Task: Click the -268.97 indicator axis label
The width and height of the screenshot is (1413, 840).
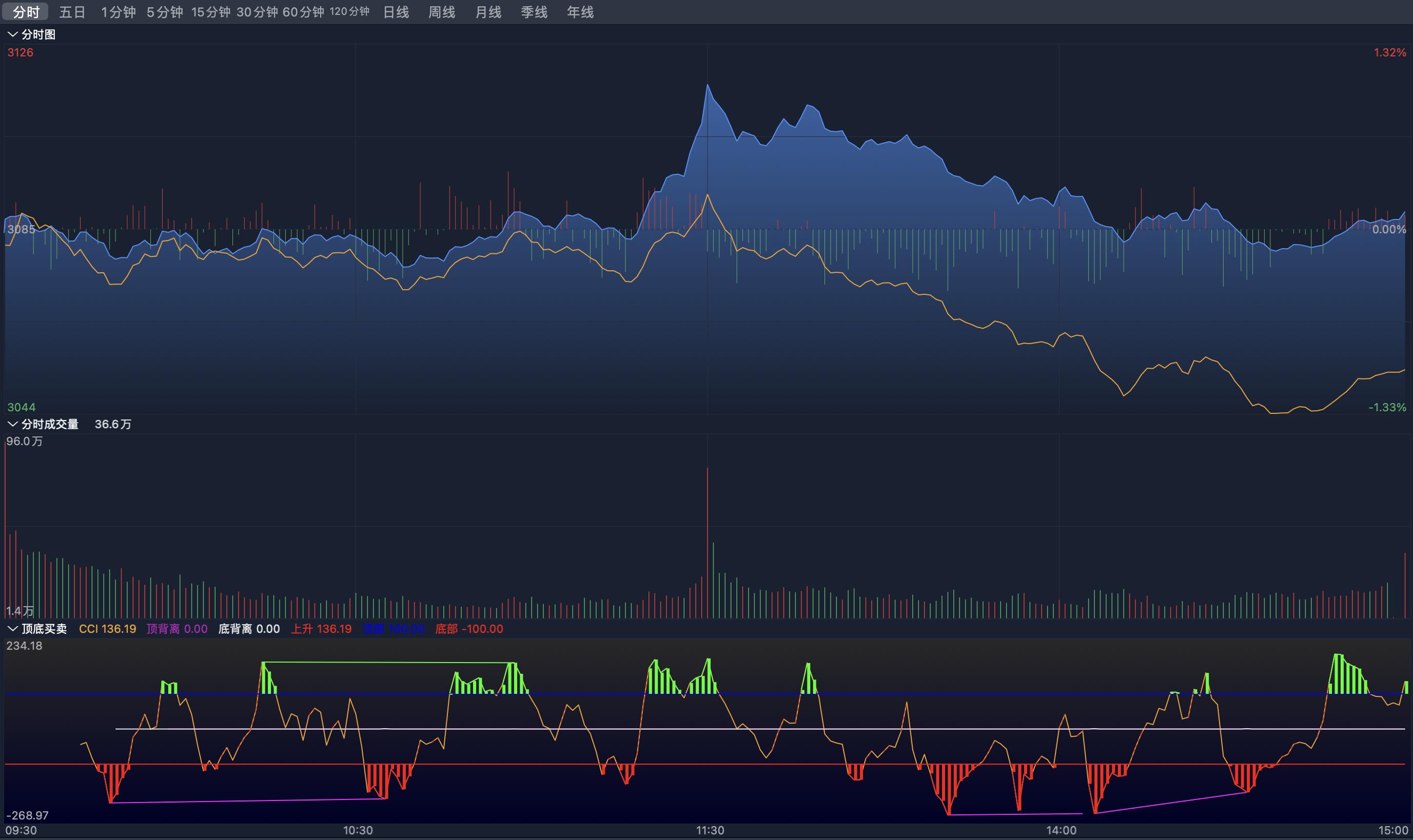Action: 27,815
